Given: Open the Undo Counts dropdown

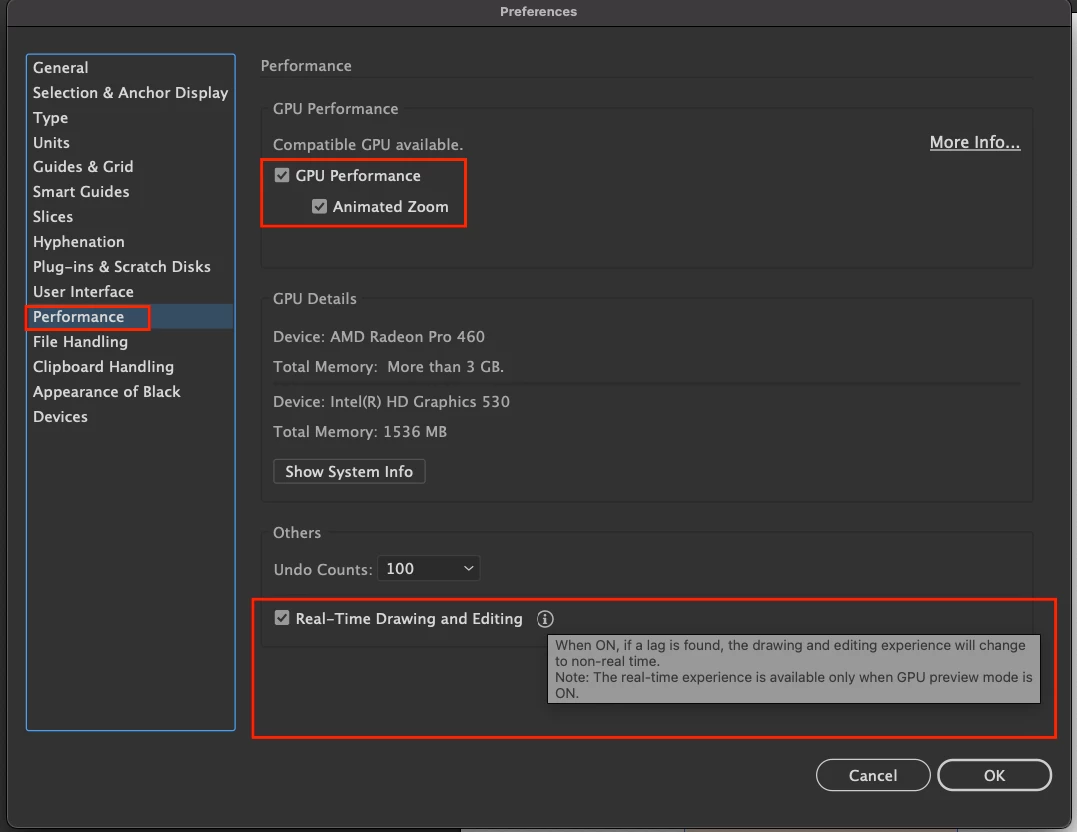Looking at the screenshot, I should [429, 568].
